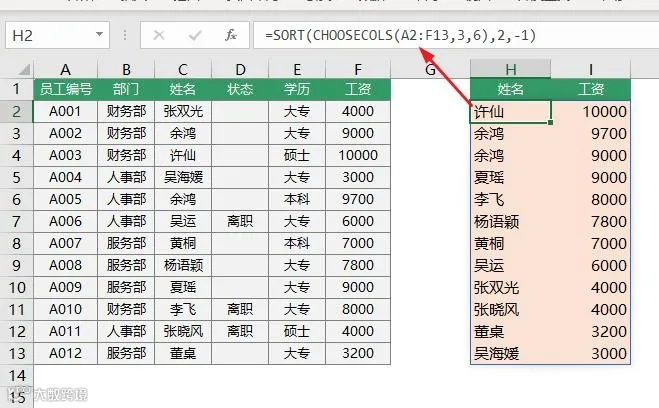Select cell 吴海媛 in column H
Viewport: 659px width, 408px height.
click(510, 353)
